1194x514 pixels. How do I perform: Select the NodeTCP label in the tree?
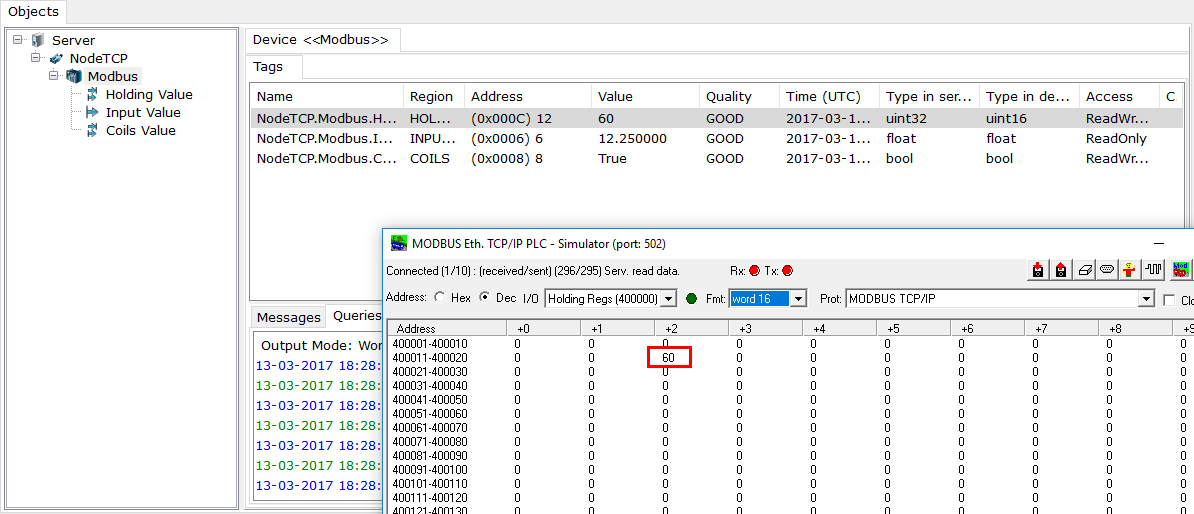(99, 58)
